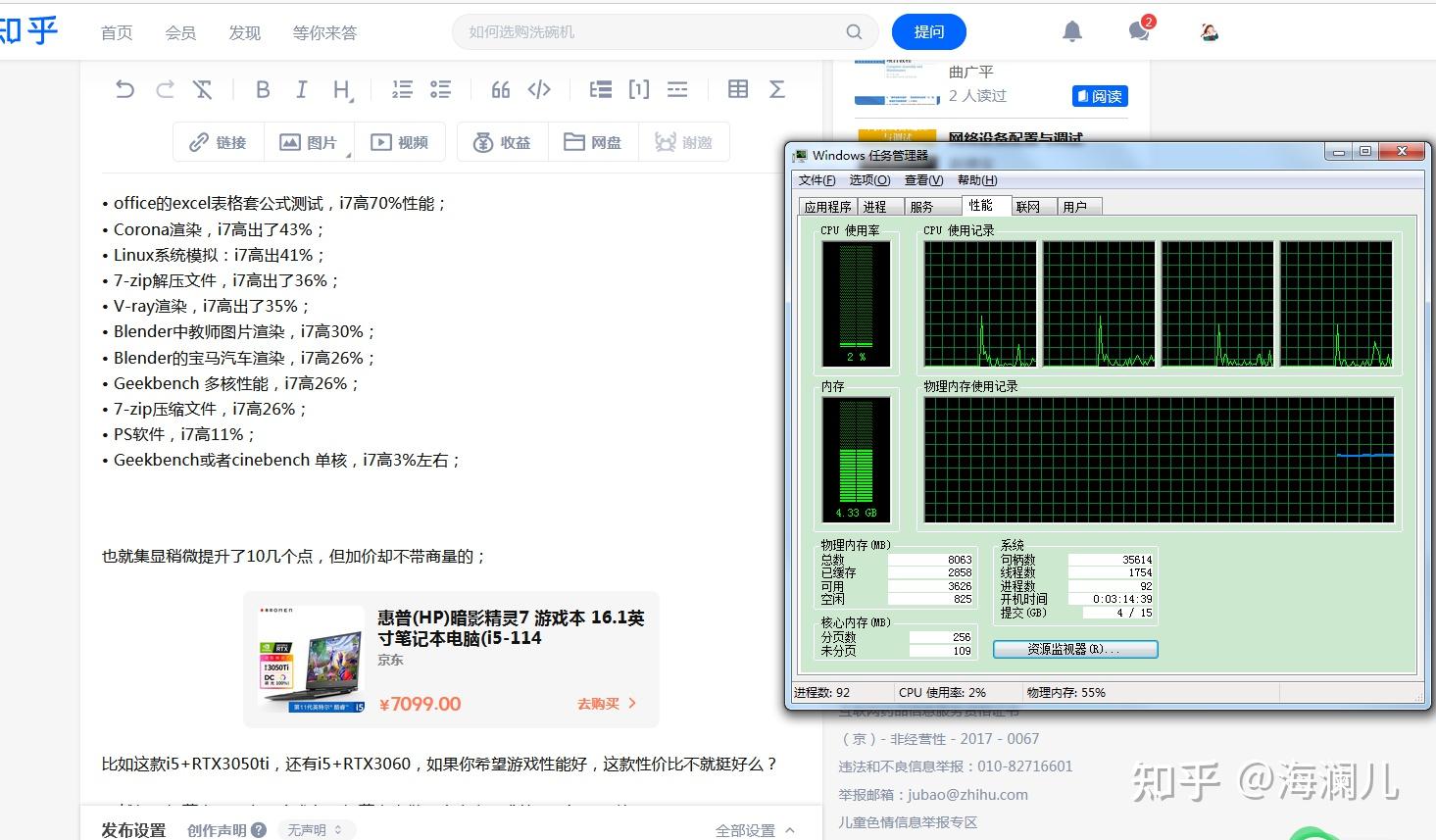The image size is (1436, 840).
Task: Insert a bulleted list
Action: 440,89
